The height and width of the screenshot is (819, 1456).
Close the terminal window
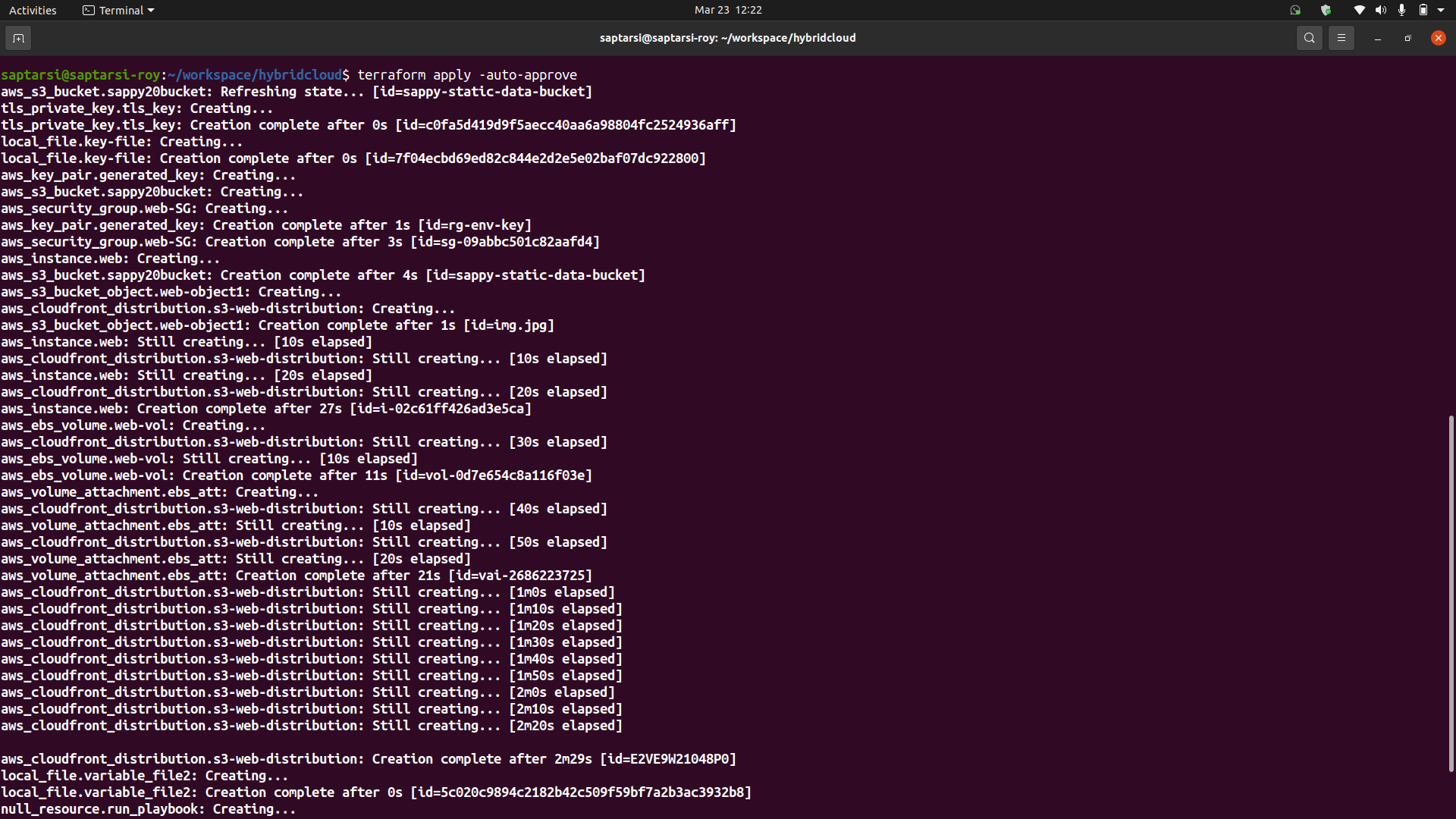click(x=1438, y=38)
